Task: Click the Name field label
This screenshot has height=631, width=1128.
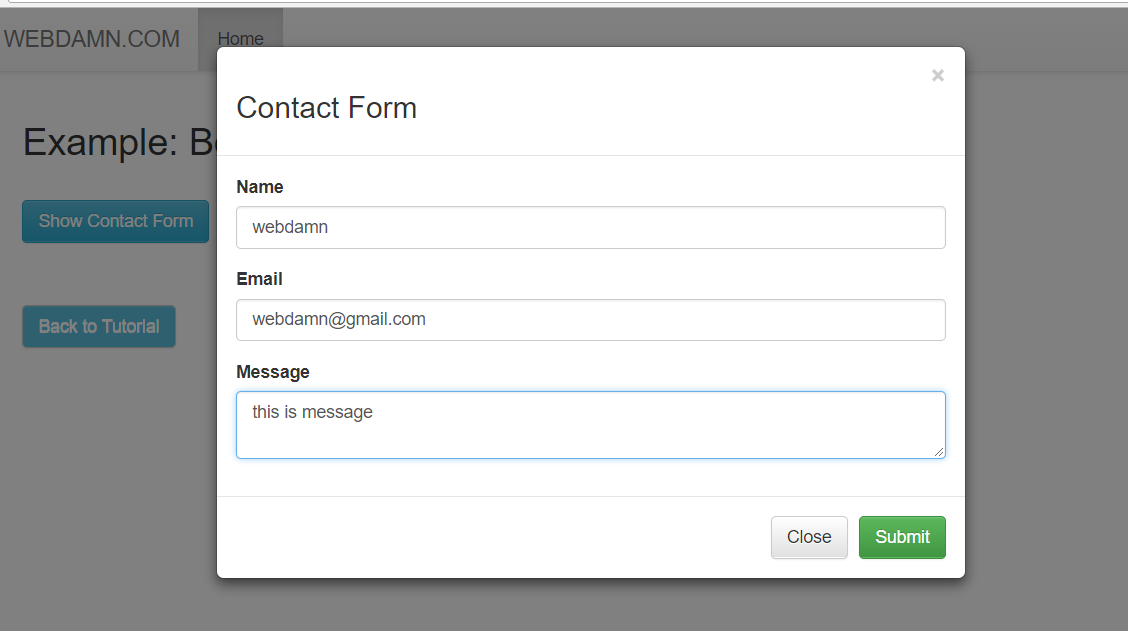Action: click(260, 187)
